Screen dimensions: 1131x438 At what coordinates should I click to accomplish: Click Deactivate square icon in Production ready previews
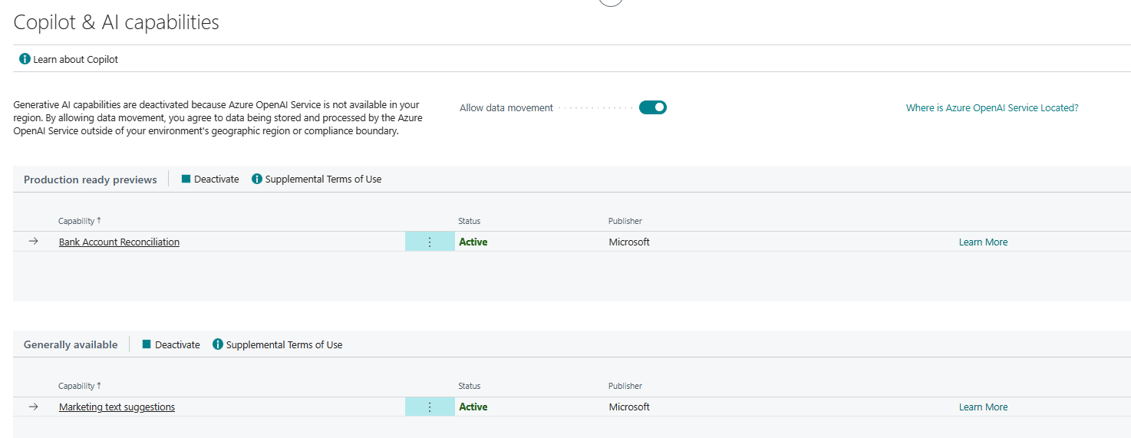coord(186,179)
